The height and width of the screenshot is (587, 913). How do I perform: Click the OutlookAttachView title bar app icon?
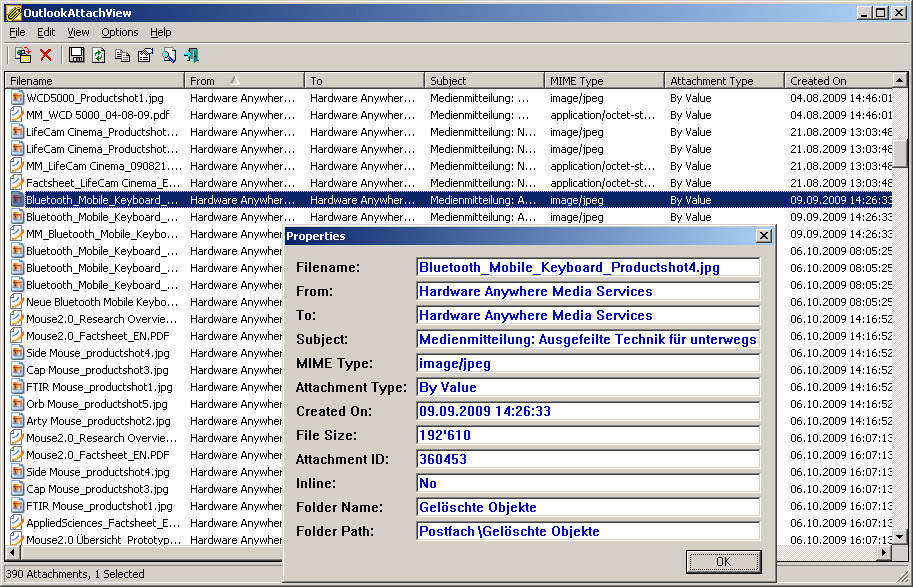pos(13,12)
